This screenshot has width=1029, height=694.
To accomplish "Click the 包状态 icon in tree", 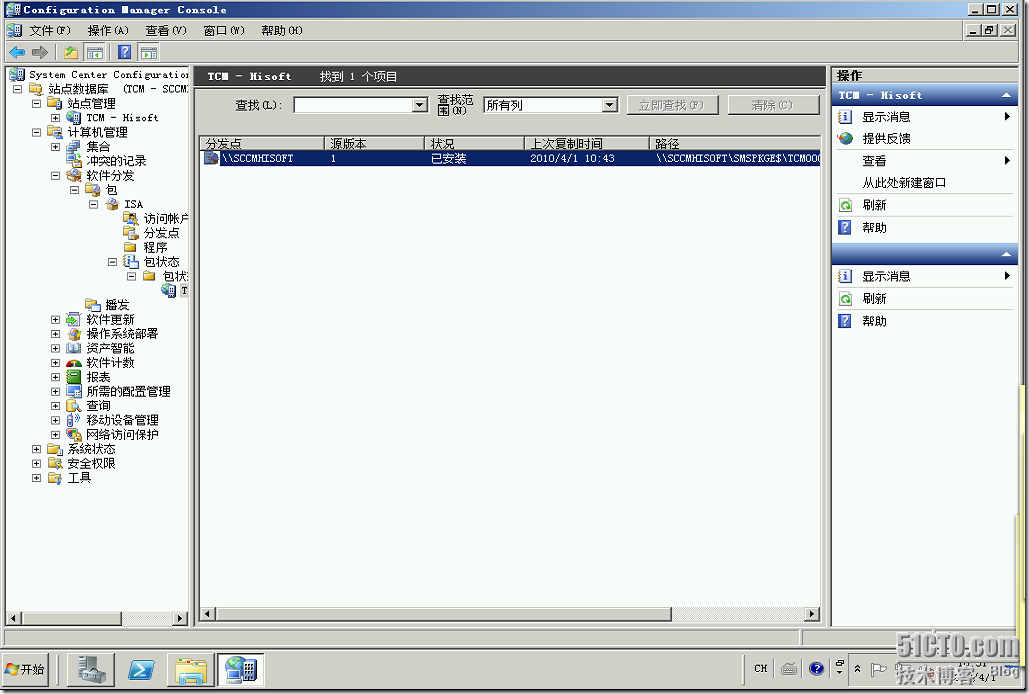I will [x=131, y=262].
